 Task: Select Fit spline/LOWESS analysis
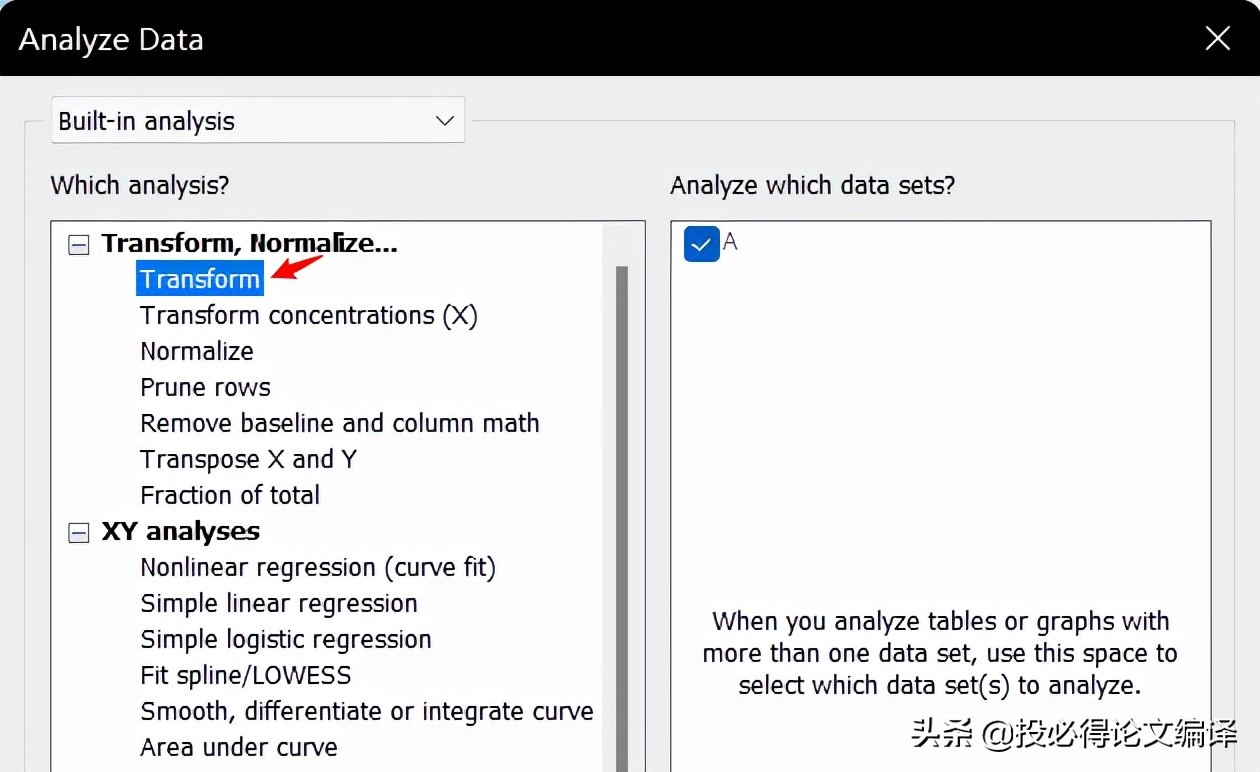click(x=245, y=675)
